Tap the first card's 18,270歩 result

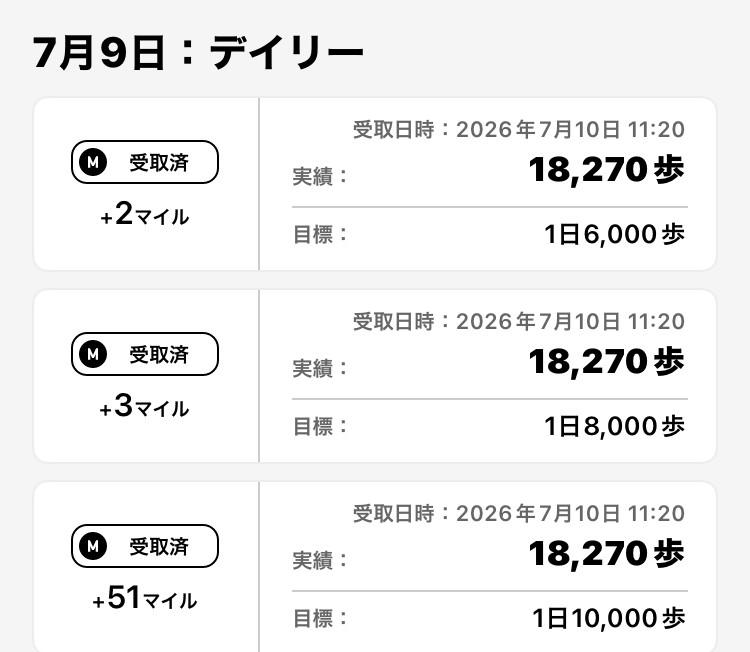[607, 170]
